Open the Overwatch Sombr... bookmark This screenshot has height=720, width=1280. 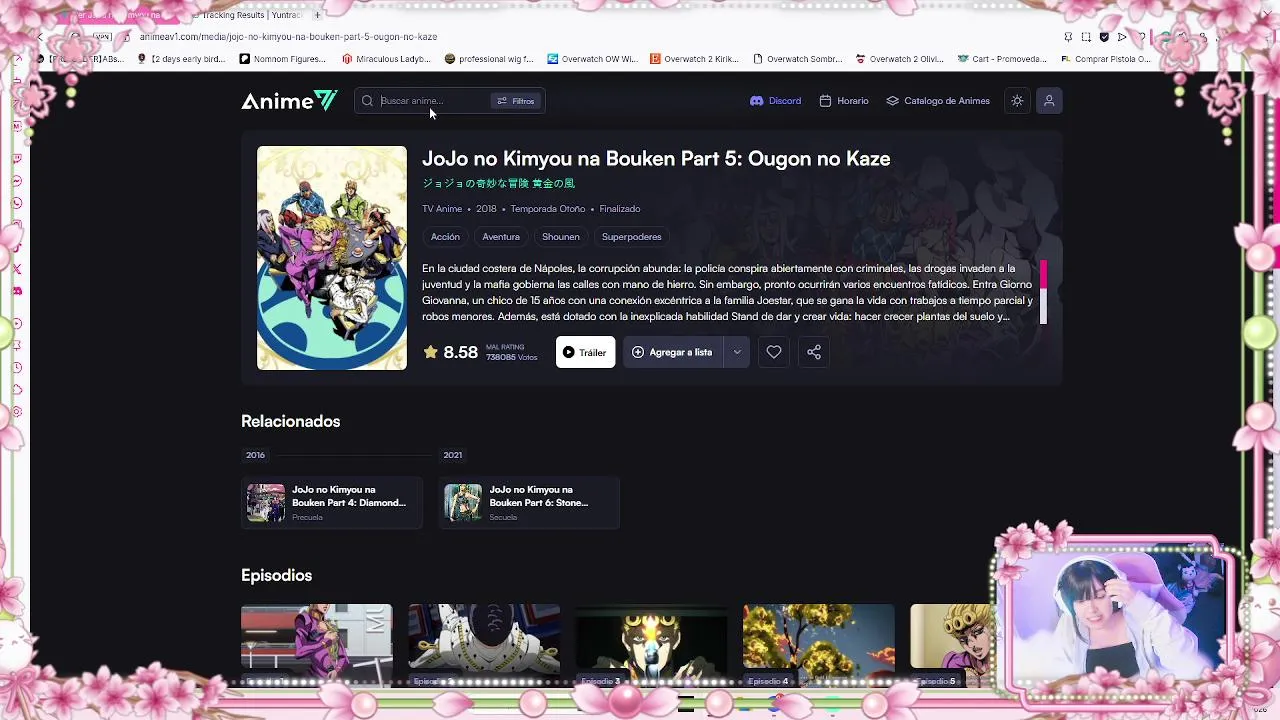(797, 59)
